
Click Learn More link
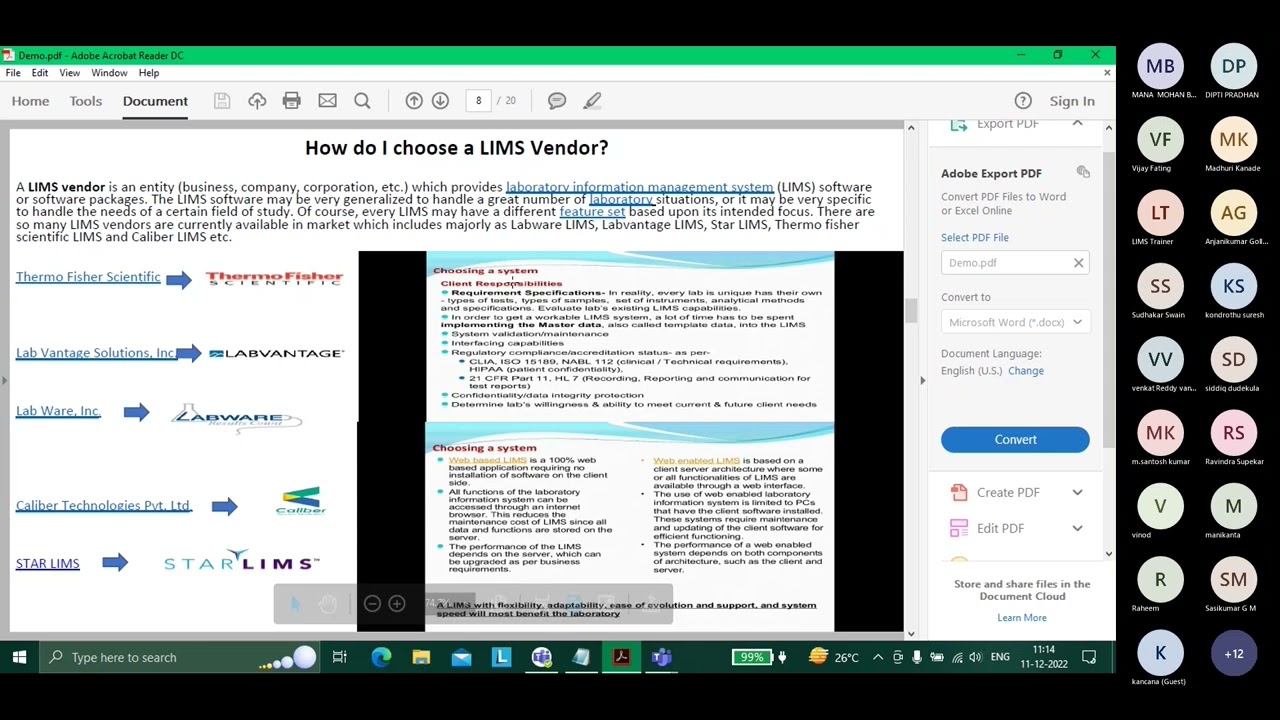coord(1022,617)
